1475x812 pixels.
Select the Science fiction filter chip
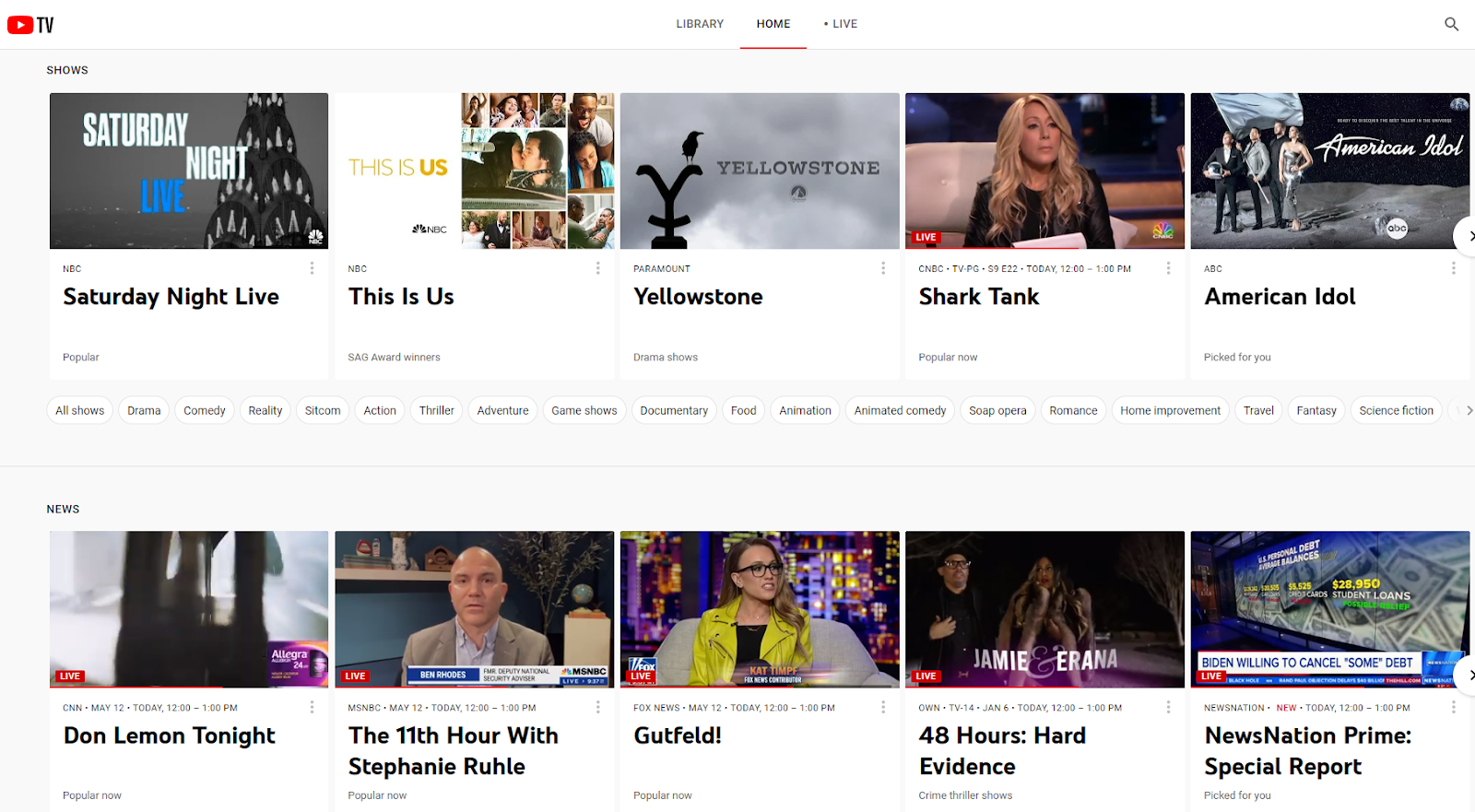tap(1397, 410)
